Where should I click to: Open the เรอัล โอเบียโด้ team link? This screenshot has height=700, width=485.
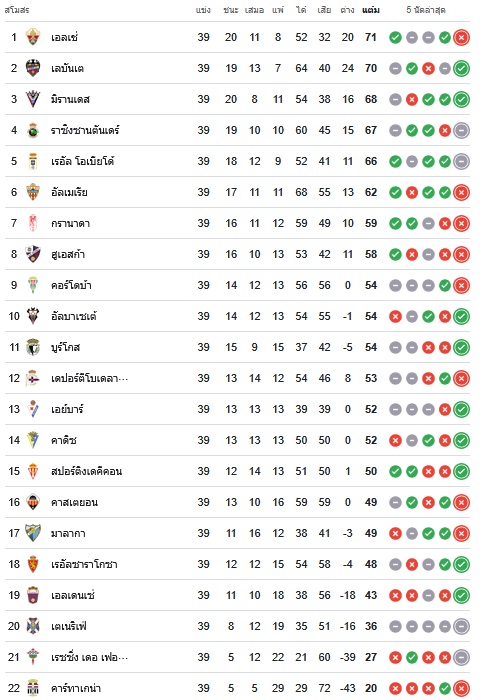(x=83, y=161)
